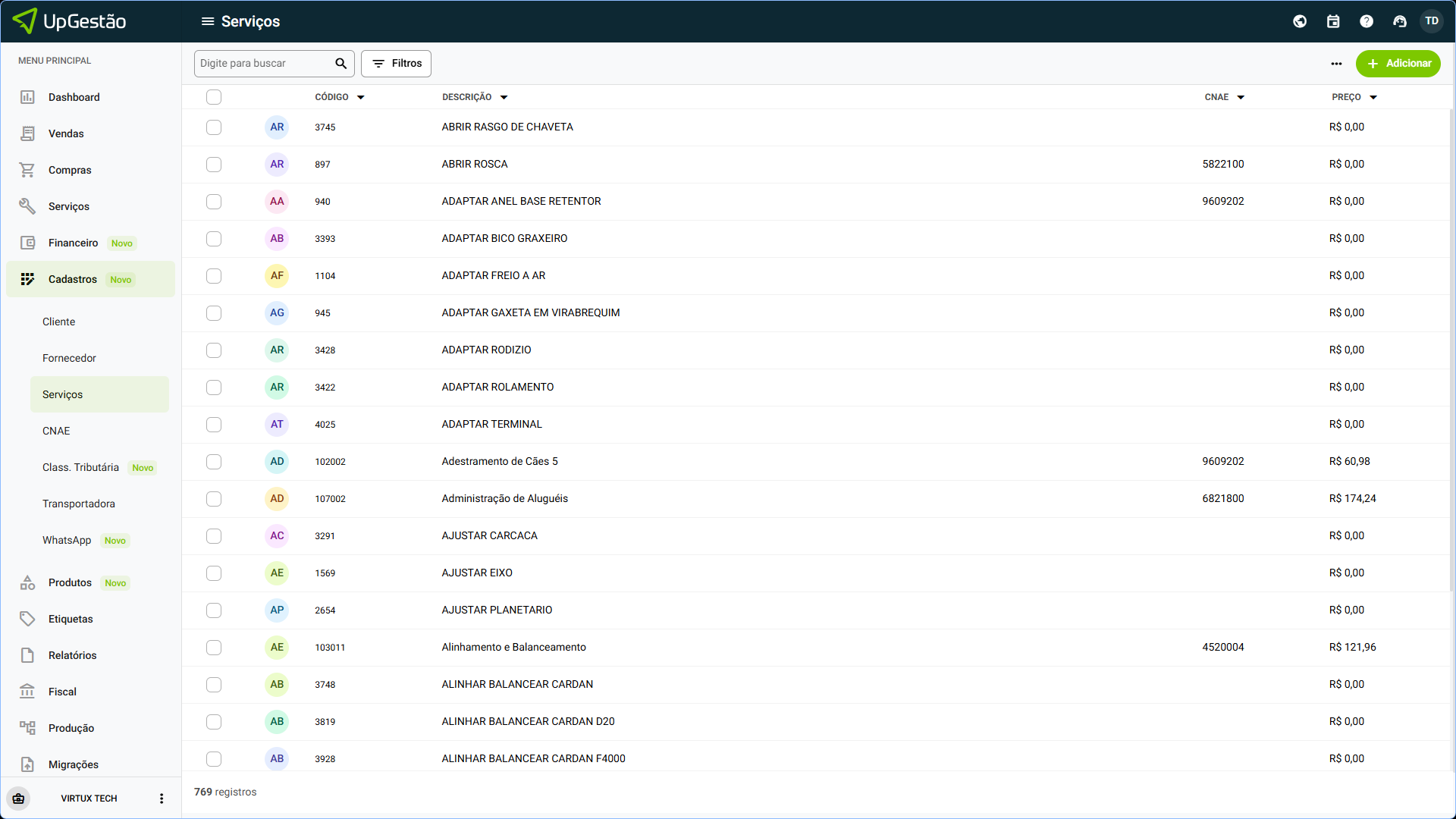The width and height of the screenshot is (1456, 819).
Task: Toggle the select-all header checkbox
Action: pos(214,97)
